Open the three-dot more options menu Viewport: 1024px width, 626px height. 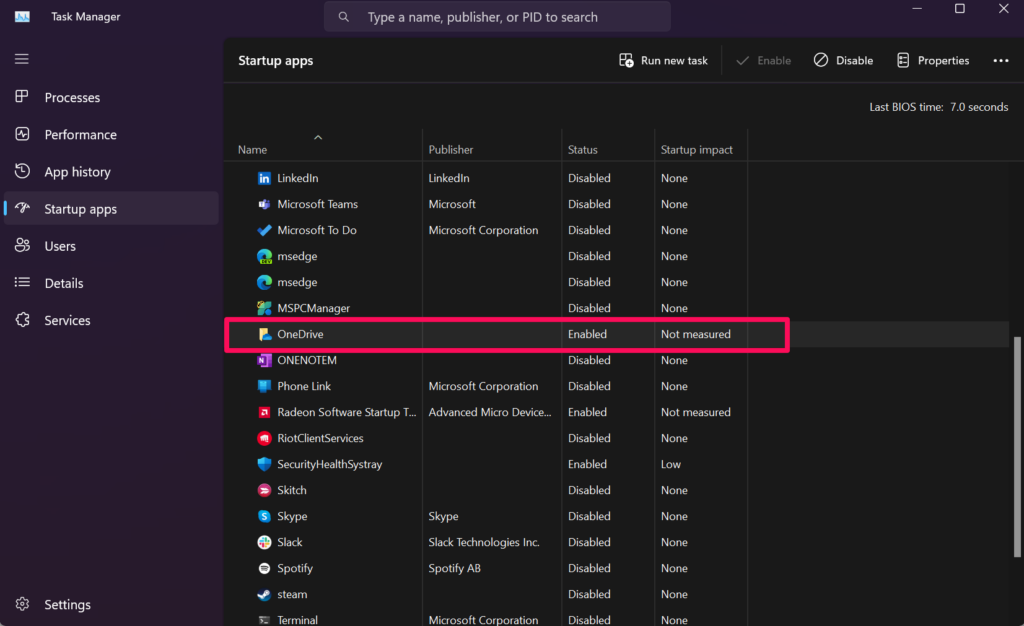(x=1000, y=61)
